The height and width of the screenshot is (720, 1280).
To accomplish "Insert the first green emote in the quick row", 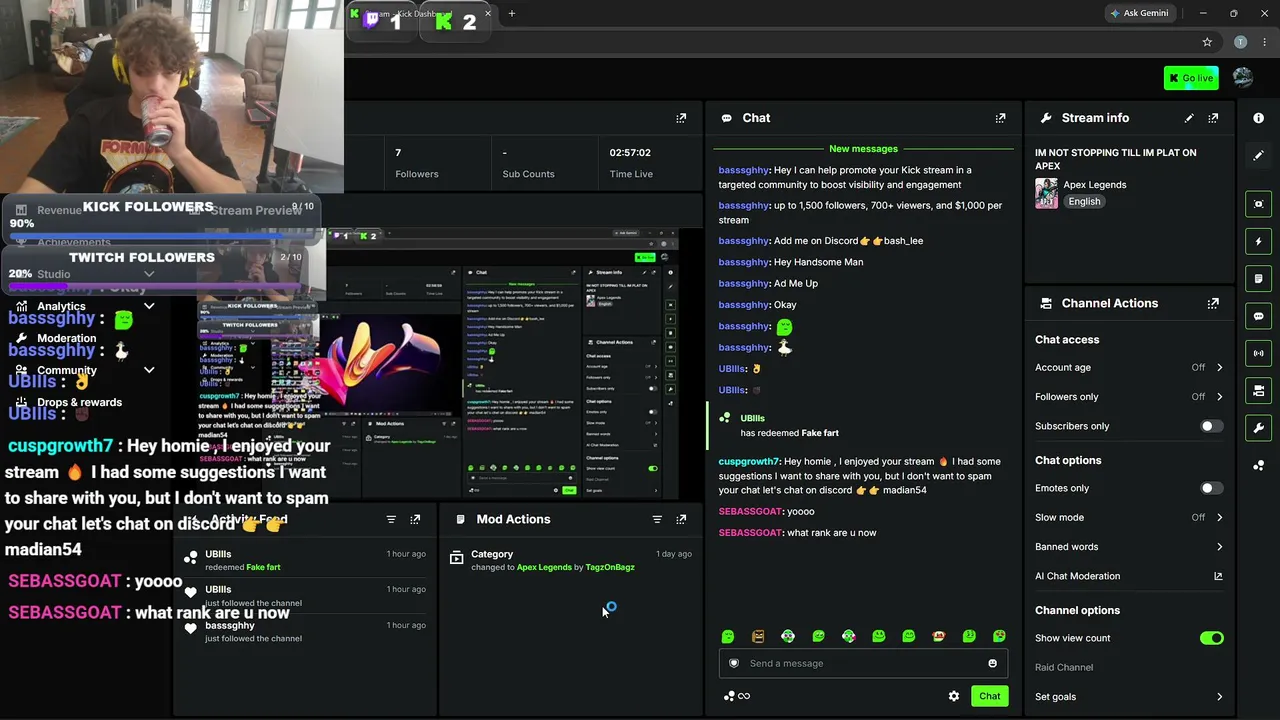I will pyautogui.click(x=728, y=636).
